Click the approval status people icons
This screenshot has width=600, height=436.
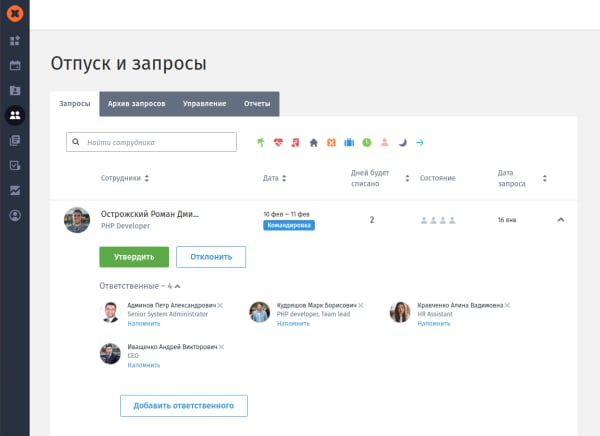(x=438, y=220)
